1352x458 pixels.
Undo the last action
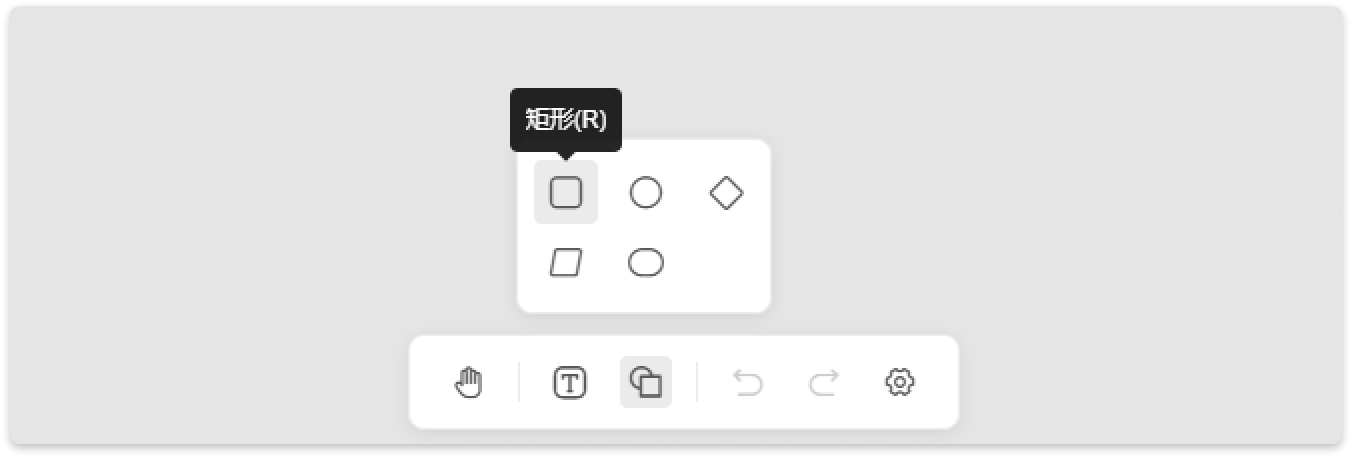point(748,382)
